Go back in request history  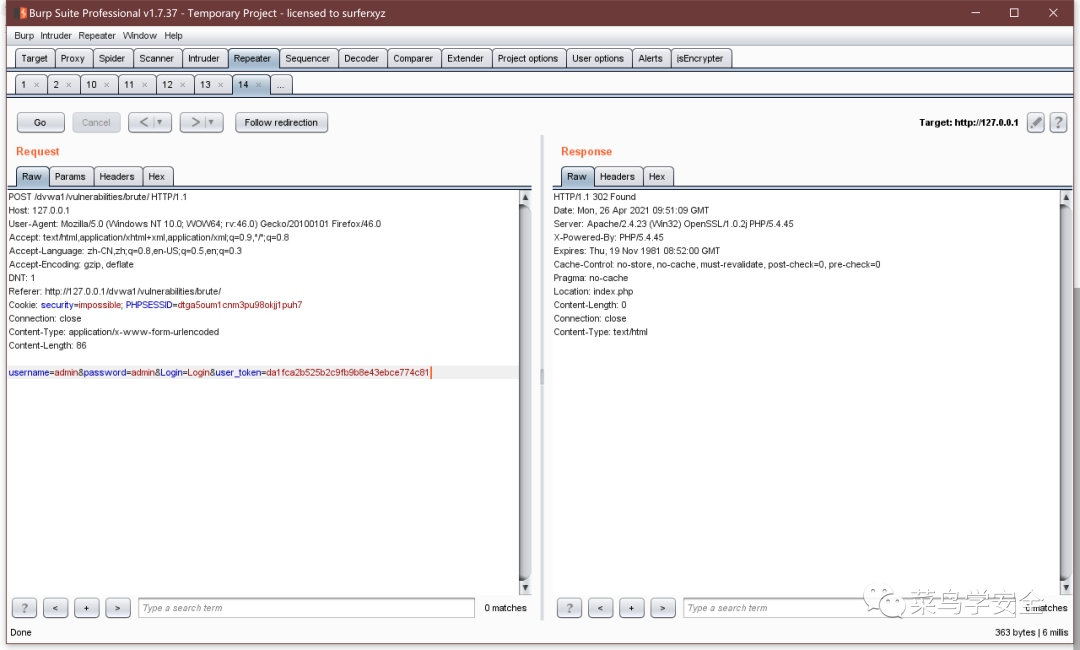(143, 123)
